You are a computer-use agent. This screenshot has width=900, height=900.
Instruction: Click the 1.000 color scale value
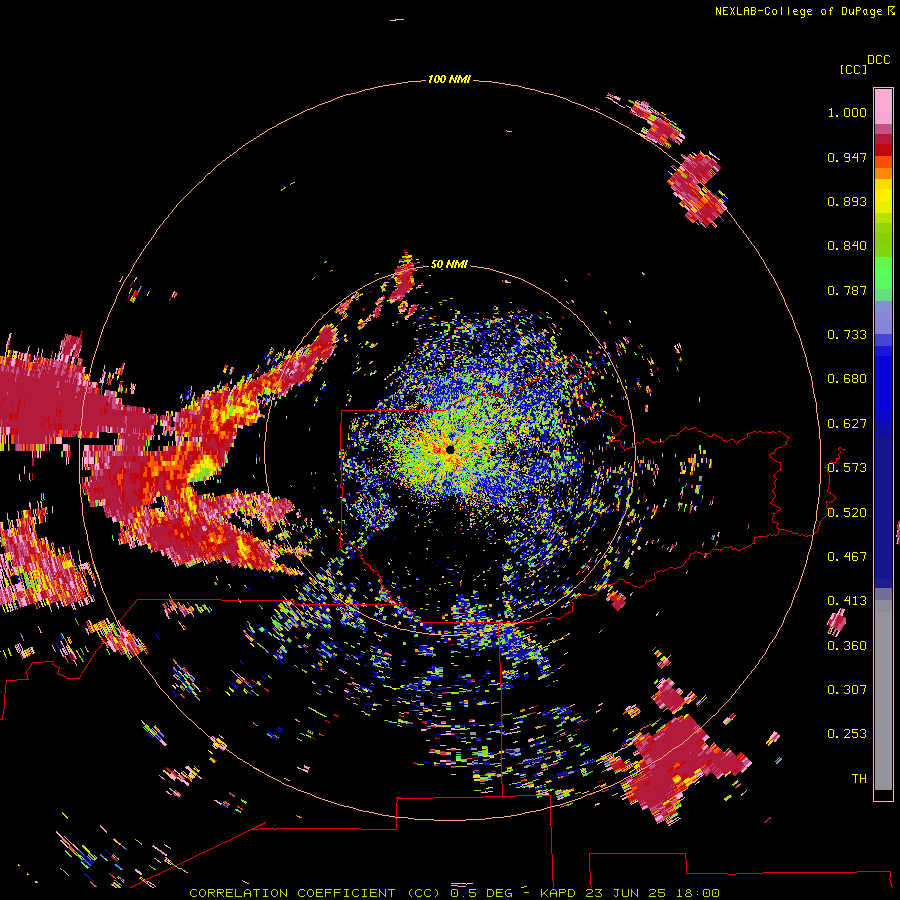[x=847, y=112]
